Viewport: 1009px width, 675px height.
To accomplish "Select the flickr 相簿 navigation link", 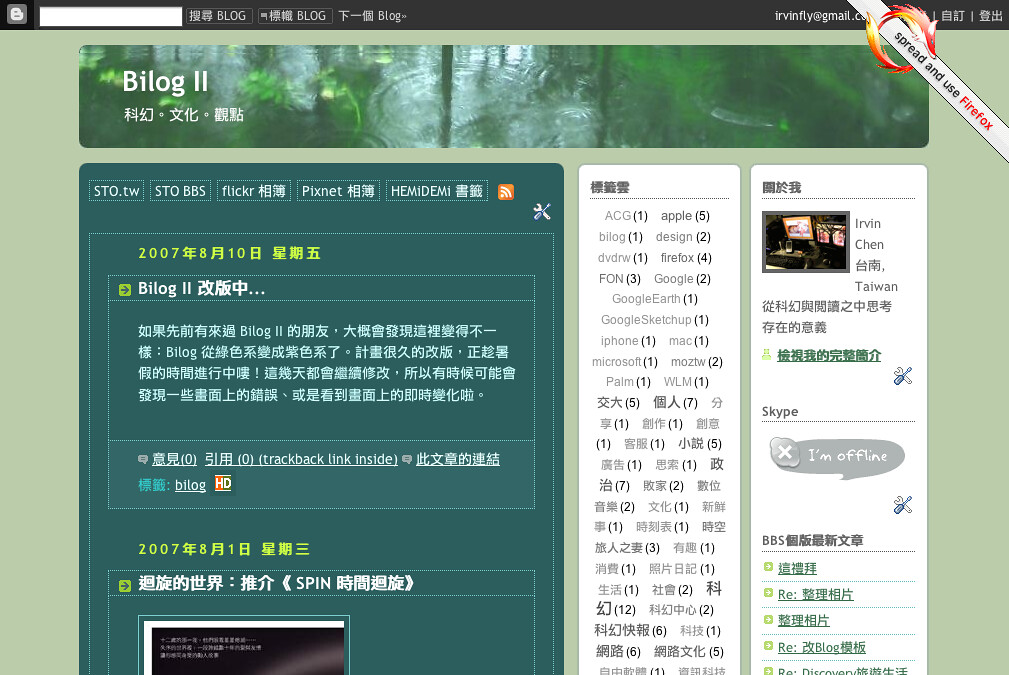I will (x=253, y=191).
